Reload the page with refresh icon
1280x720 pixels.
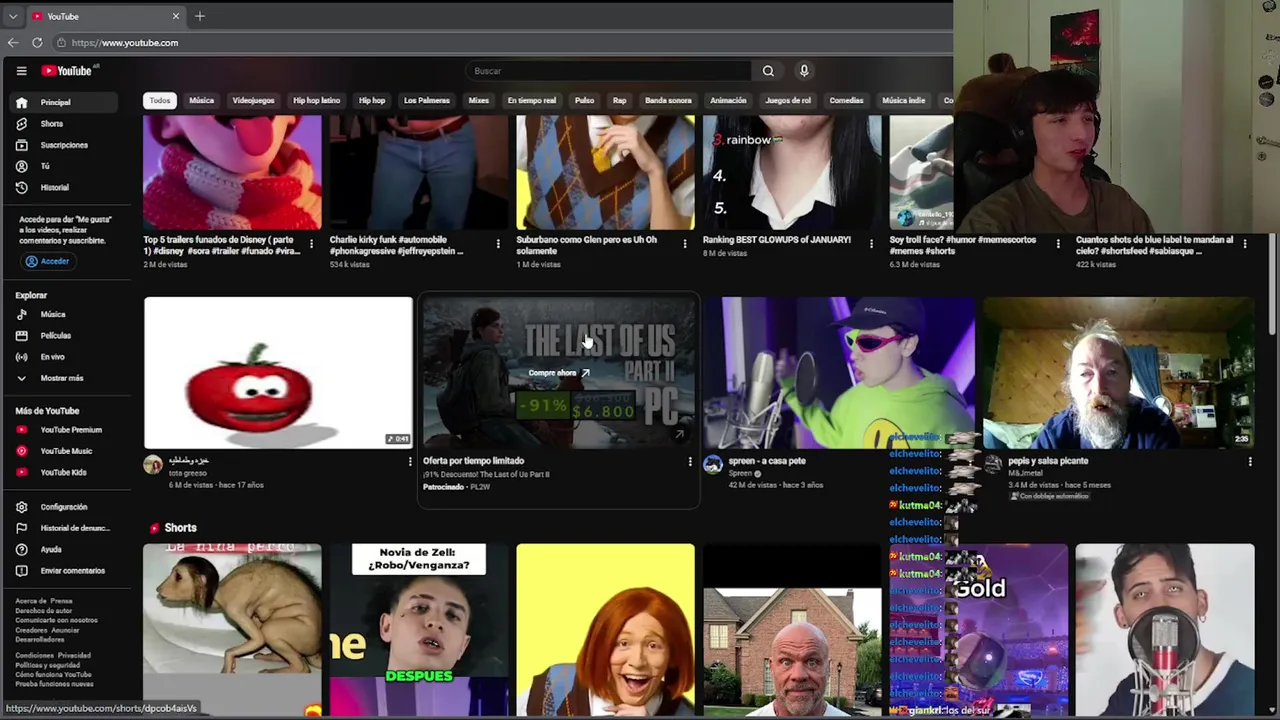coord(37,43)
